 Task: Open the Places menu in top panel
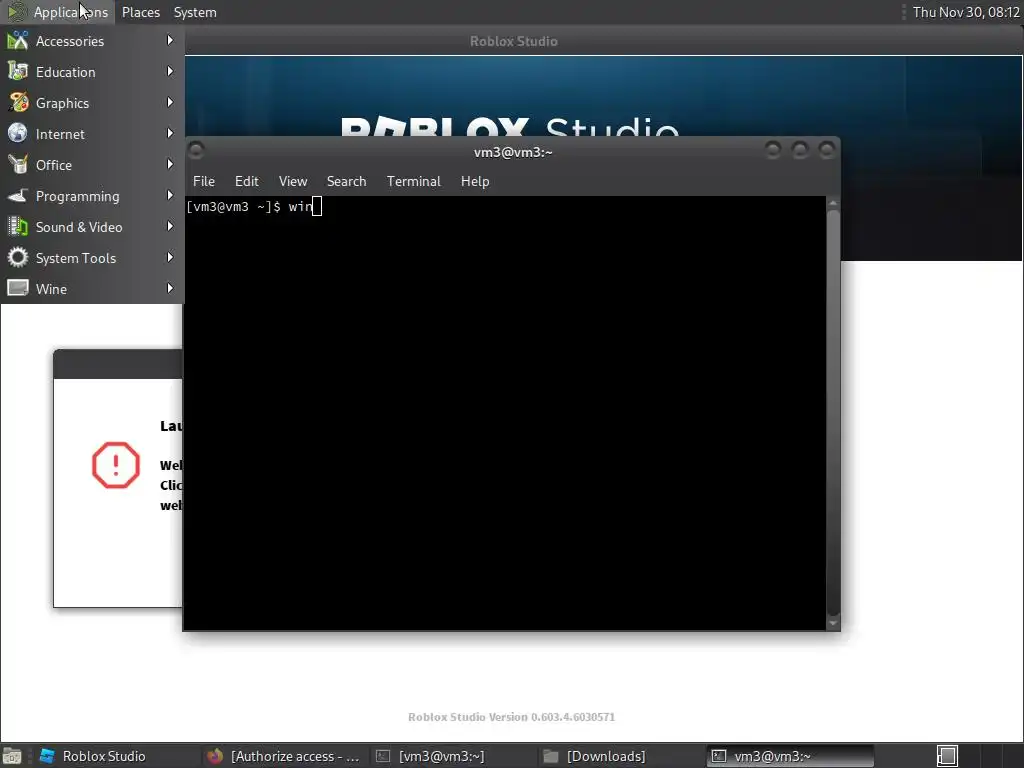click(x=140, y=12)
